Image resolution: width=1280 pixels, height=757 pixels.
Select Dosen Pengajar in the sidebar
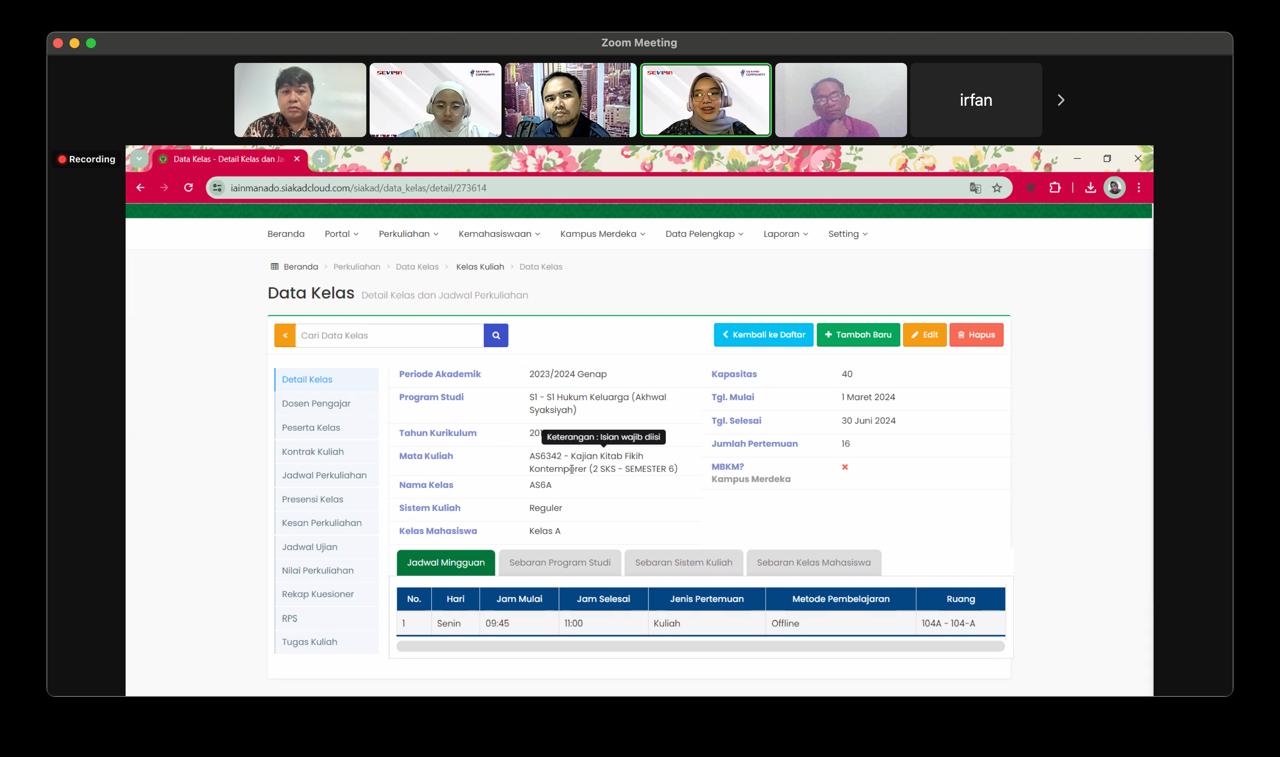pyautogui.click(x=316, y=404)
